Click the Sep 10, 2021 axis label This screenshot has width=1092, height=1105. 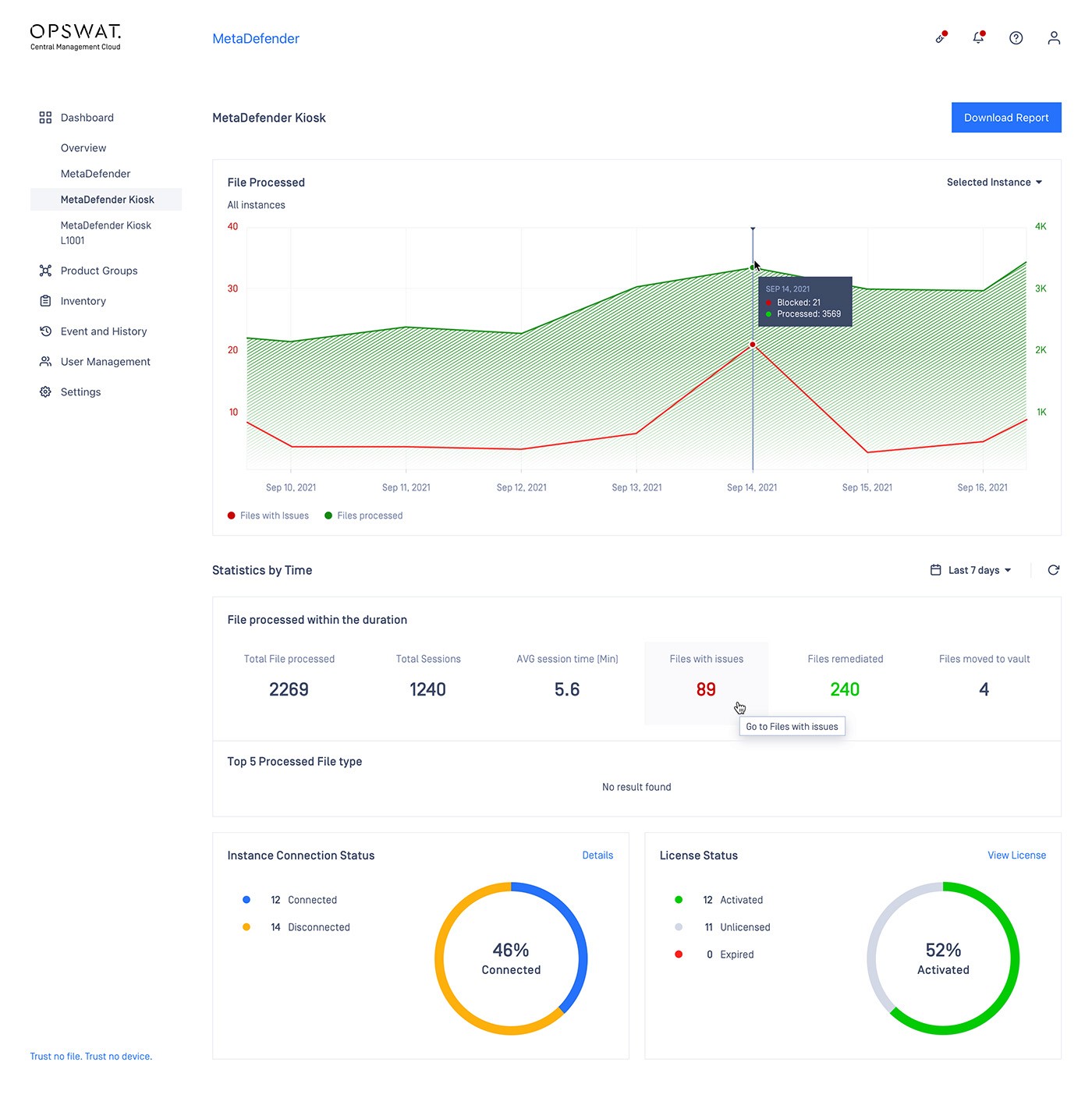pyautogui.click(x=291, y=487)
